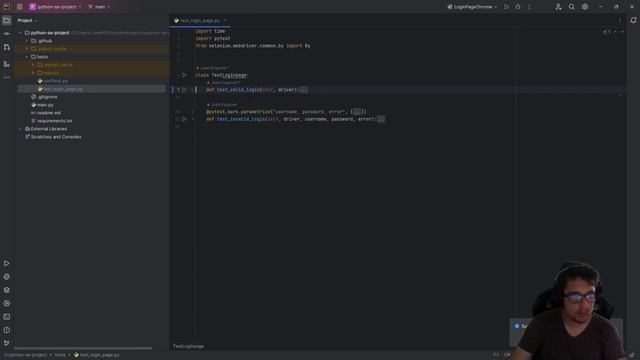This screenshot has width=640, height=360.
Task: Collapse python-se-project root node
Action: pyautogui.click(x=20, y=33)
